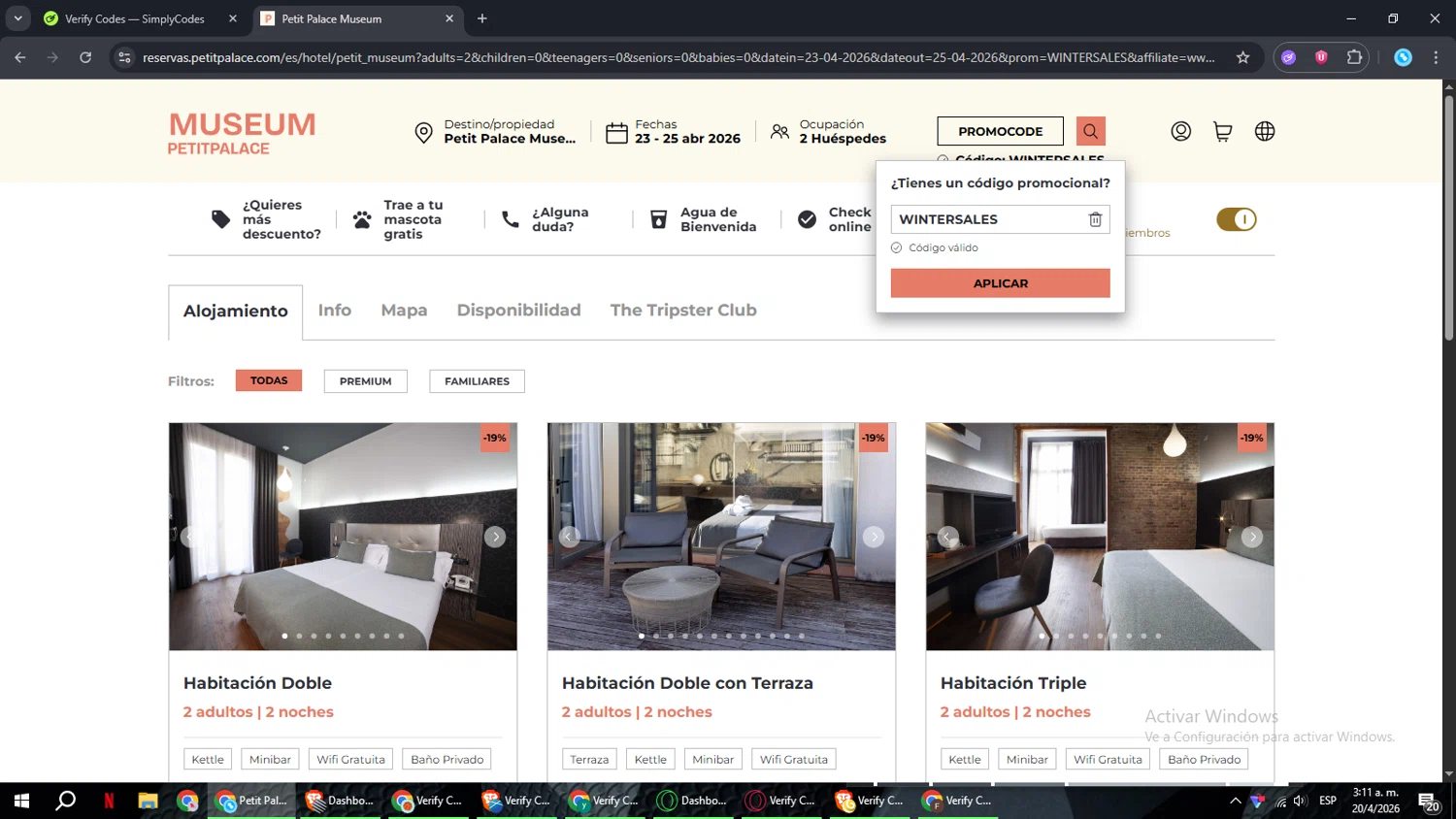Click the Habitación Triple title

tap(1013, 683)
